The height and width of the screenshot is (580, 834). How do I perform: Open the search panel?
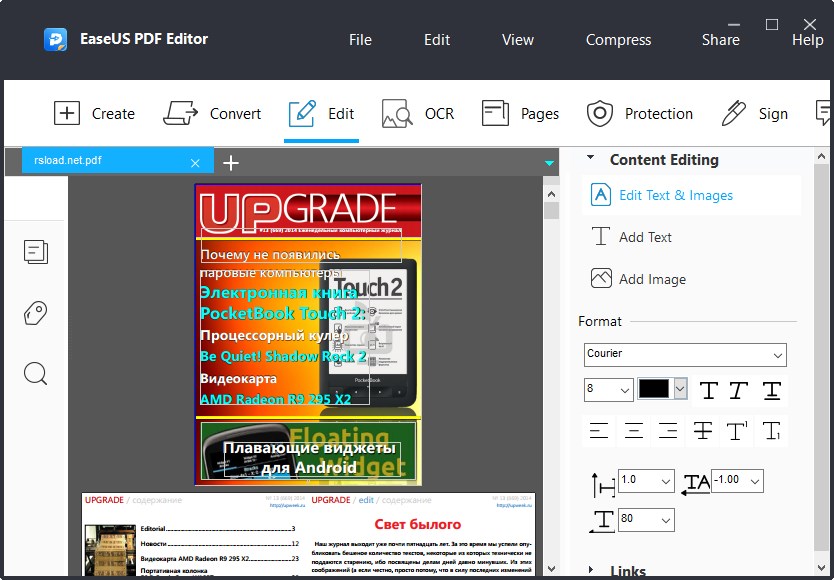pos(35,373)
